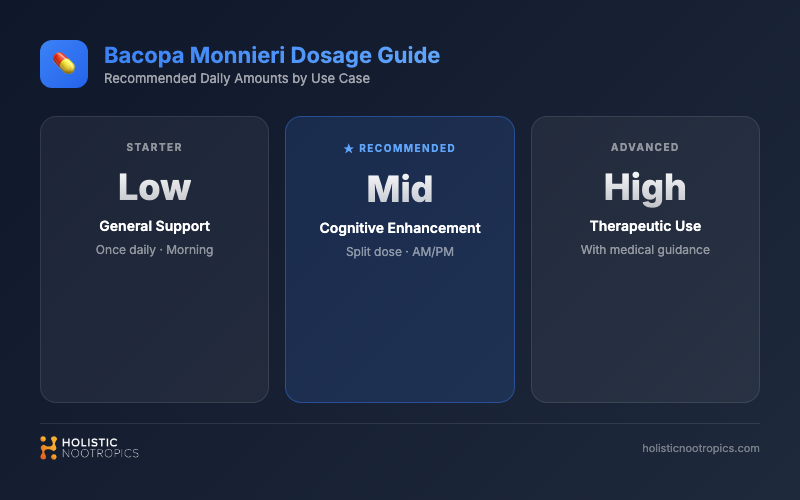Click the Holistic Nootropics logo icon
The height and width of the screenshot is (500, 800).
48,447
